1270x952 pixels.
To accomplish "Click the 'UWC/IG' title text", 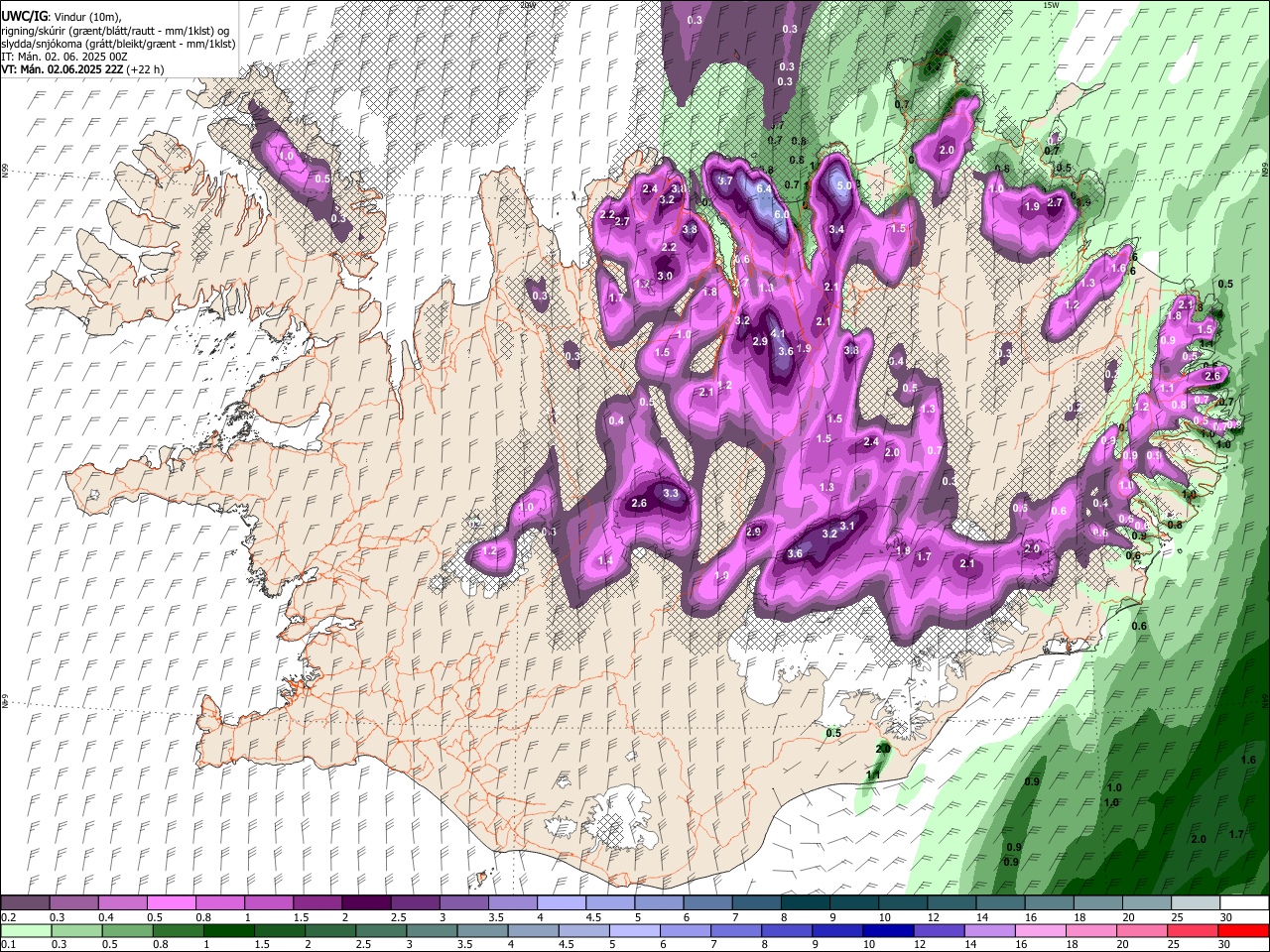I will click(x=24, y=17).
